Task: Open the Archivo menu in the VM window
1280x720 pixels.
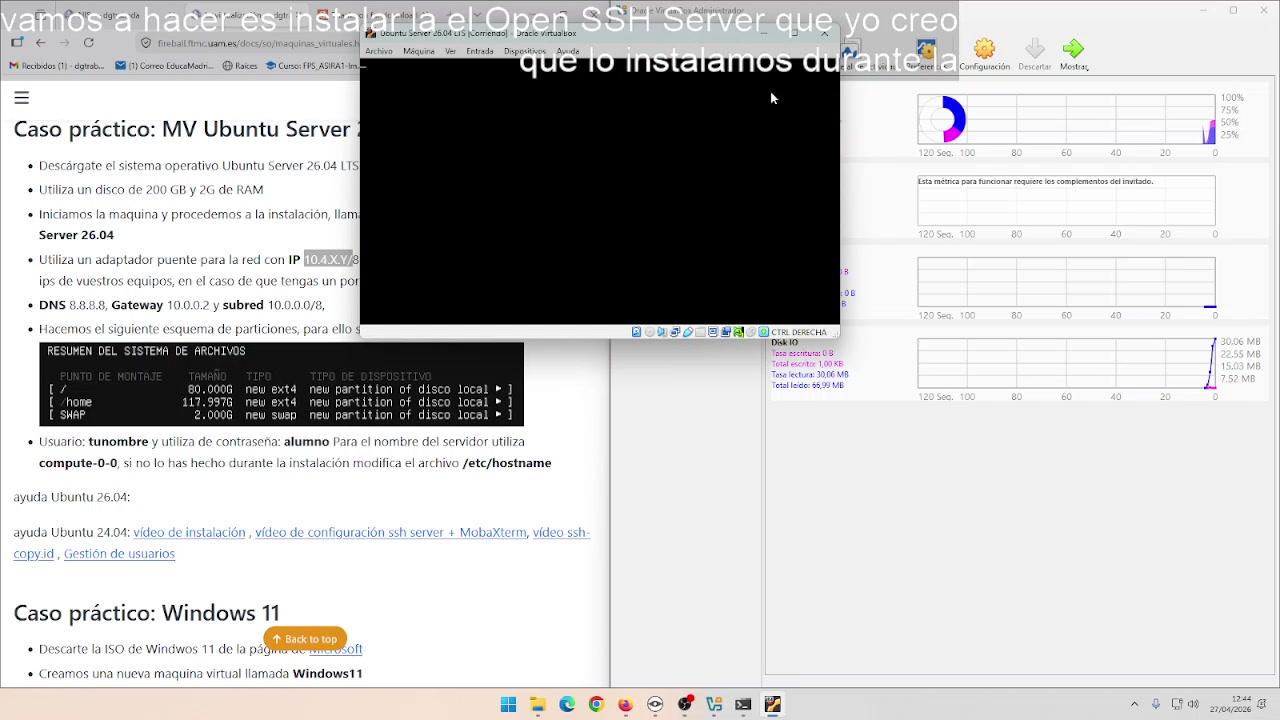Action: pyautogui.click(x=379, y=51)
